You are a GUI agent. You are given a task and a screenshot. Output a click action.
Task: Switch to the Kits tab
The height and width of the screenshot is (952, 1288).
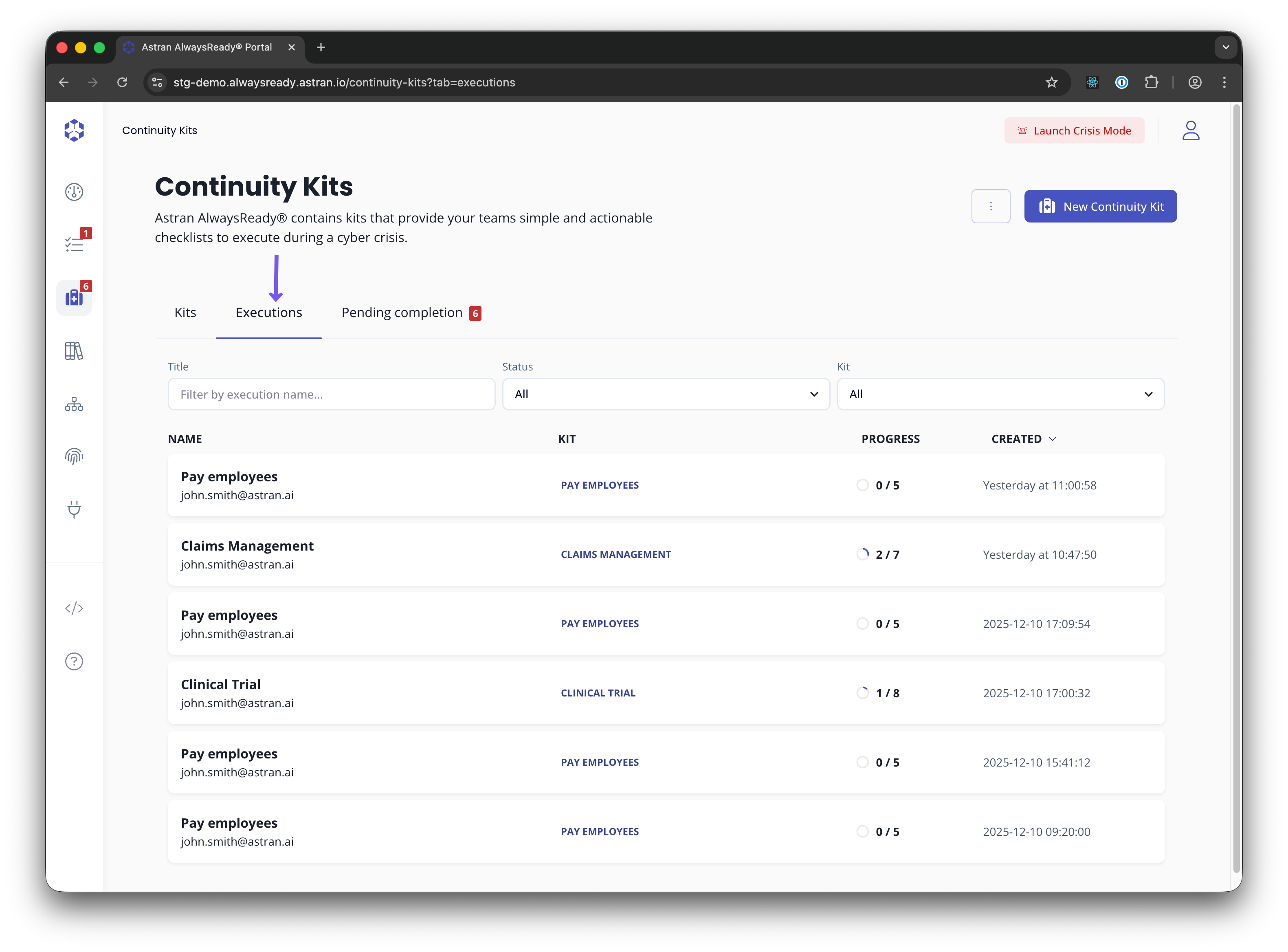(185, 313)
